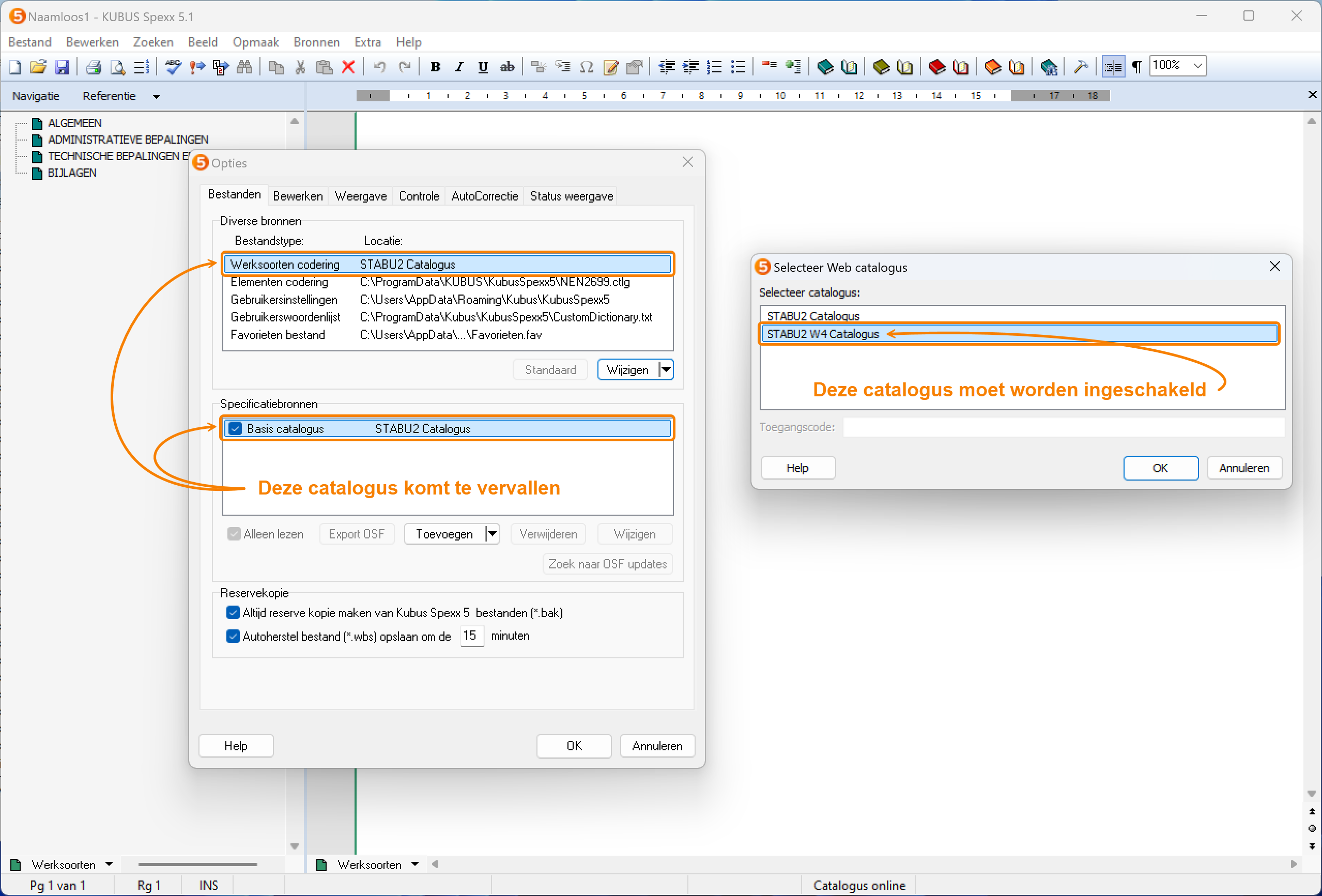Screen dimensions: 1322x896
Task: Click the Undo arrow icon
Action: [380, 67]
